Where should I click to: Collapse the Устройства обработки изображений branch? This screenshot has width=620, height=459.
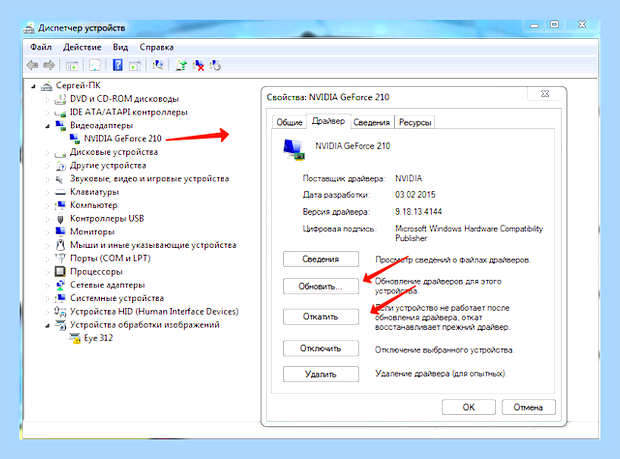tap(47, 325)
